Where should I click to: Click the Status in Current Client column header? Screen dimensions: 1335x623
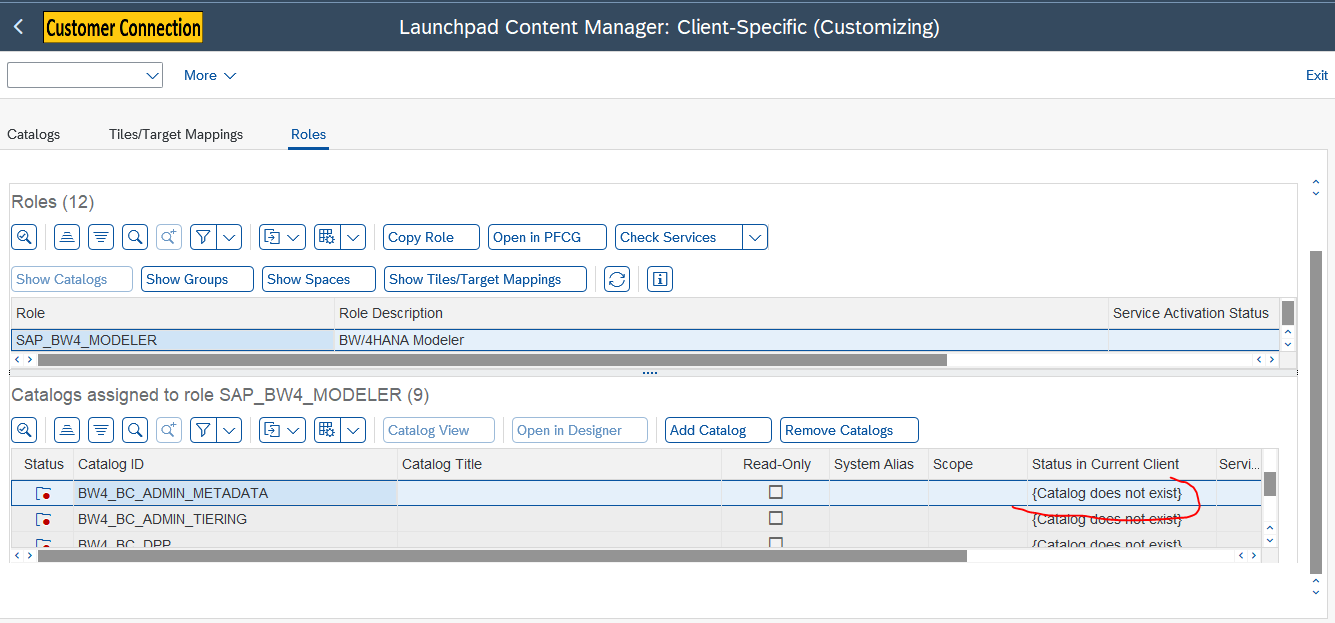[1121, 464]
